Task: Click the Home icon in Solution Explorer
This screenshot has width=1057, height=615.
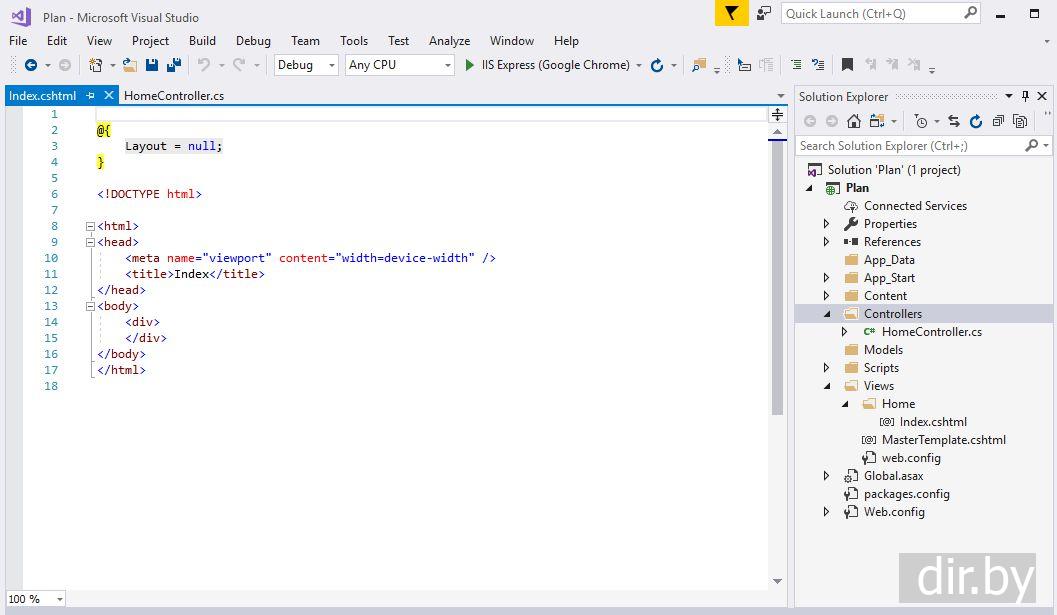Action: tap(853, 121)
